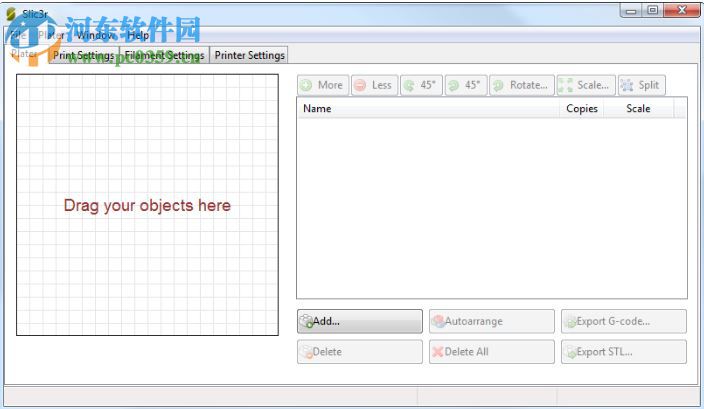Image resolution: width=704 pixels, height=409 pixels.
Task: Open the Scale... dialog
Action: click(586, 85)
